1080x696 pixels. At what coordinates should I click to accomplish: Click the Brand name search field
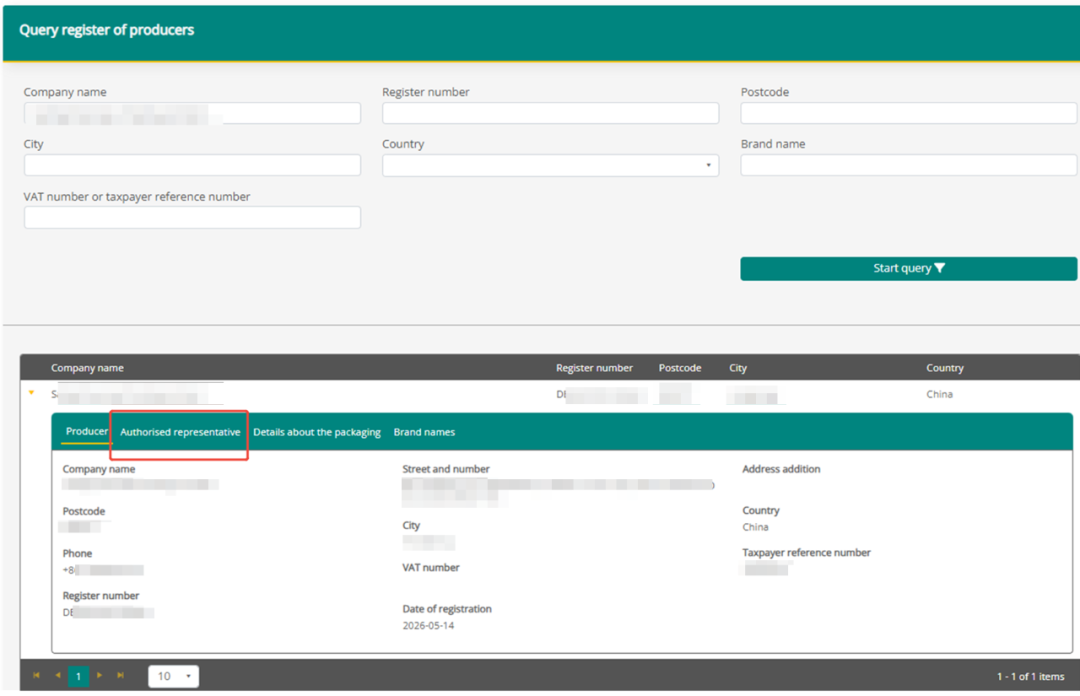coord(908,165)
